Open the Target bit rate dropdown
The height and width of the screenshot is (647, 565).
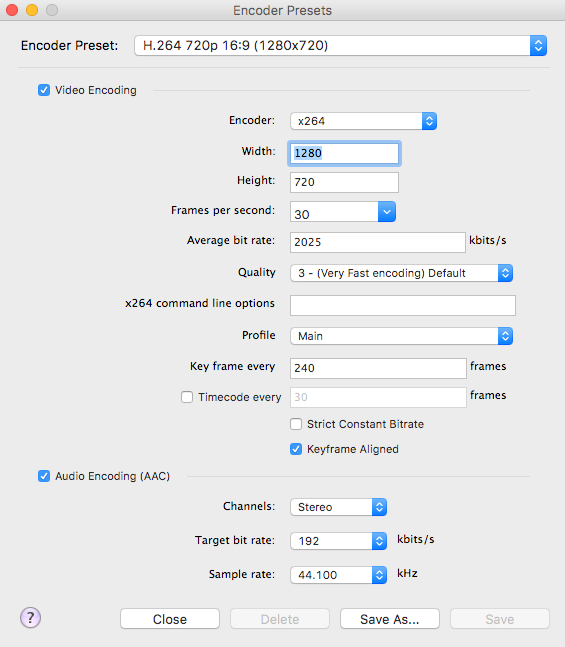(338, 541)
